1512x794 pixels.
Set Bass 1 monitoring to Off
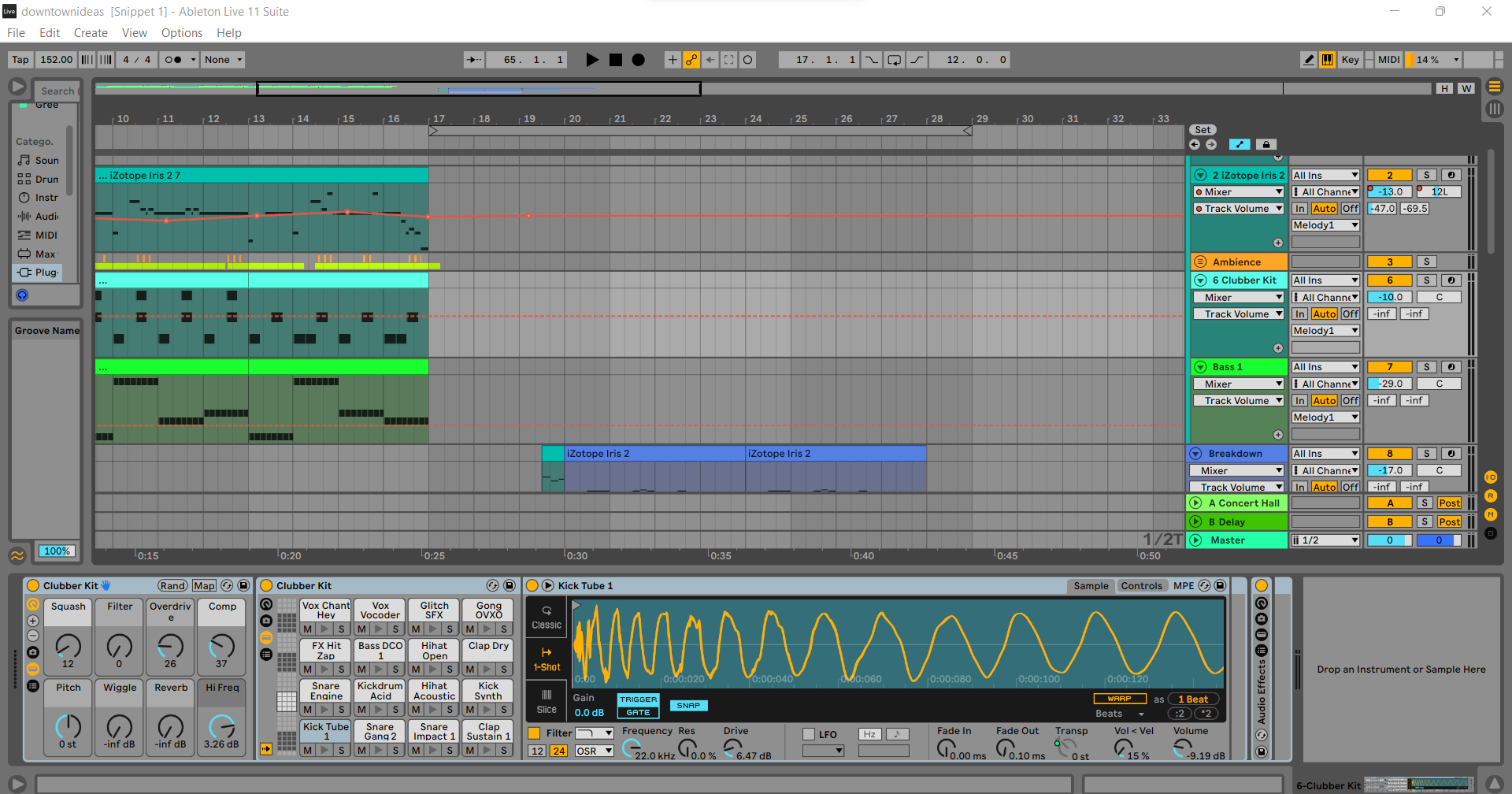click(1350, 401)
